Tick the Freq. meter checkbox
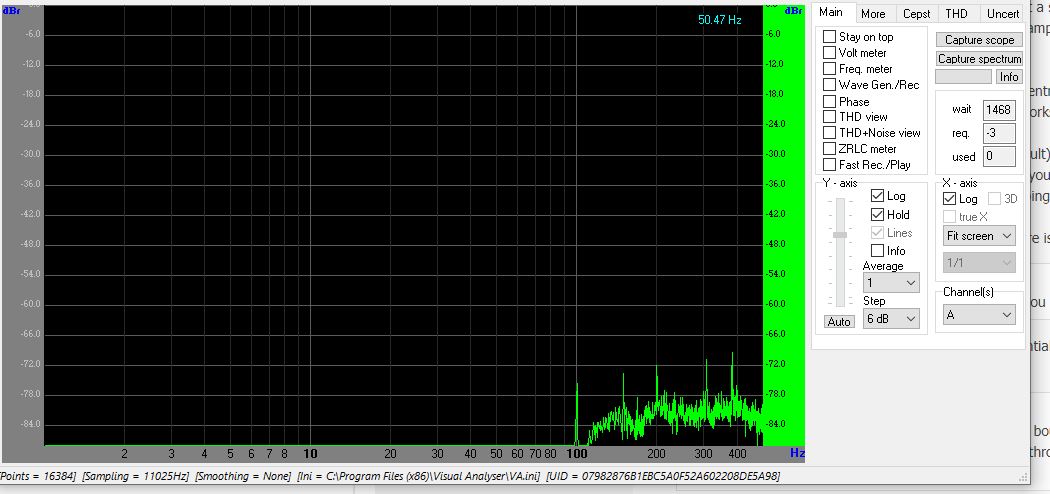This screenshot has height=494, width=1050. point(829,69)
